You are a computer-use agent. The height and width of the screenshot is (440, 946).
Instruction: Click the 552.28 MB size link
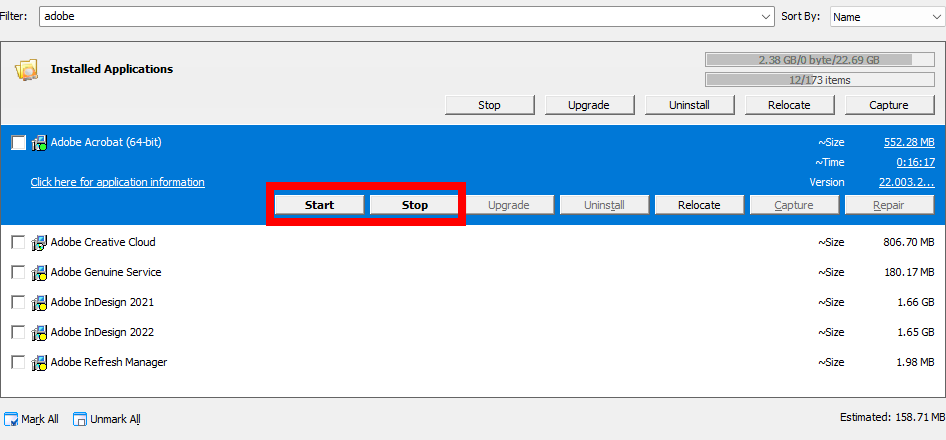click(909, 142)
